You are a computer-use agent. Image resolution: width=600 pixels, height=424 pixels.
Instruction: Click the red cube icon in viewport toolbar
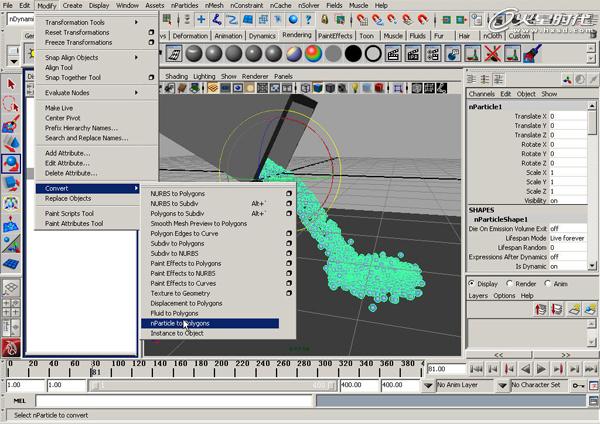point(379,88)
